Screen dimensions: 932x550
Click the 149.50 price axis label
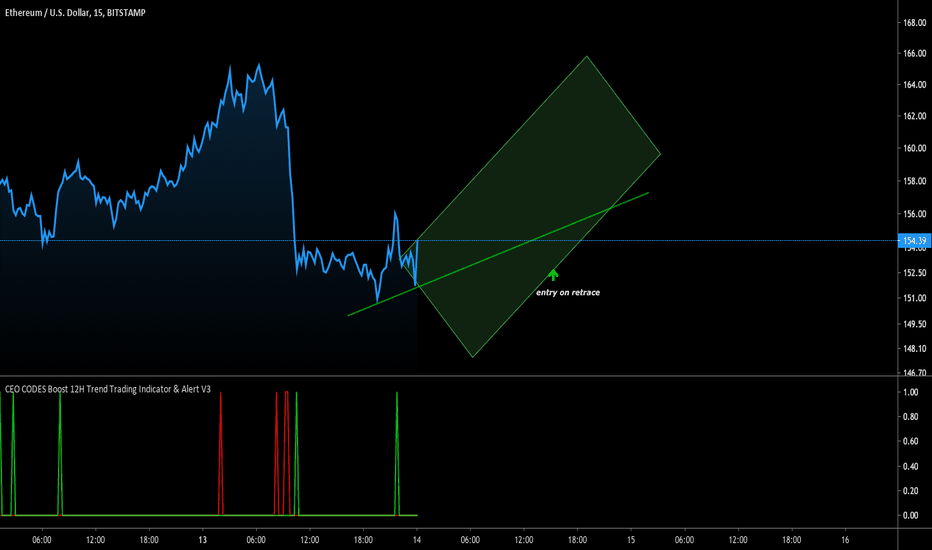coord(915,324)
